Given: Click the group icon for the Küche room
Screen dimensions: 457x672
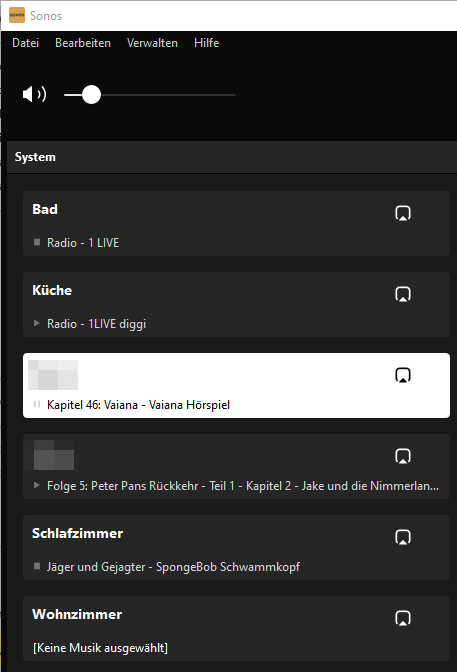Looking at the screenshot, I should pyautogui.click(x=403, y=294).
